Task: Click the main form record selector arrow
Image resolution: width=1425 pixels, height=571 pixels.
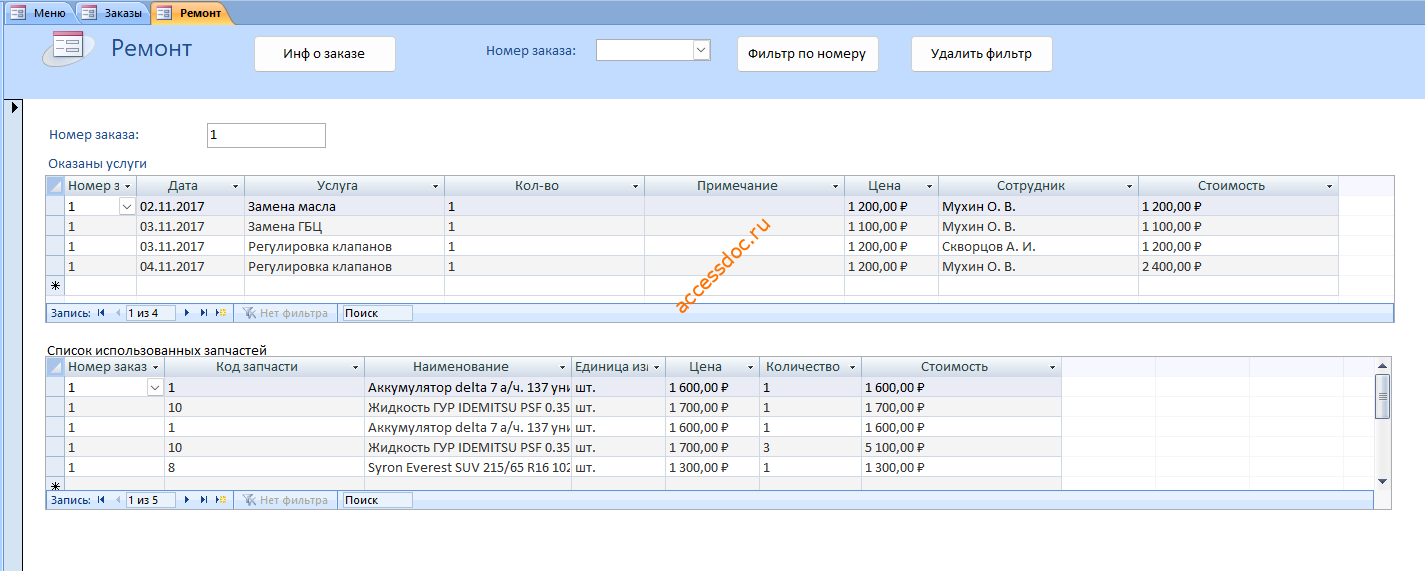Action: pyautogui.click(x=14, y=107)
